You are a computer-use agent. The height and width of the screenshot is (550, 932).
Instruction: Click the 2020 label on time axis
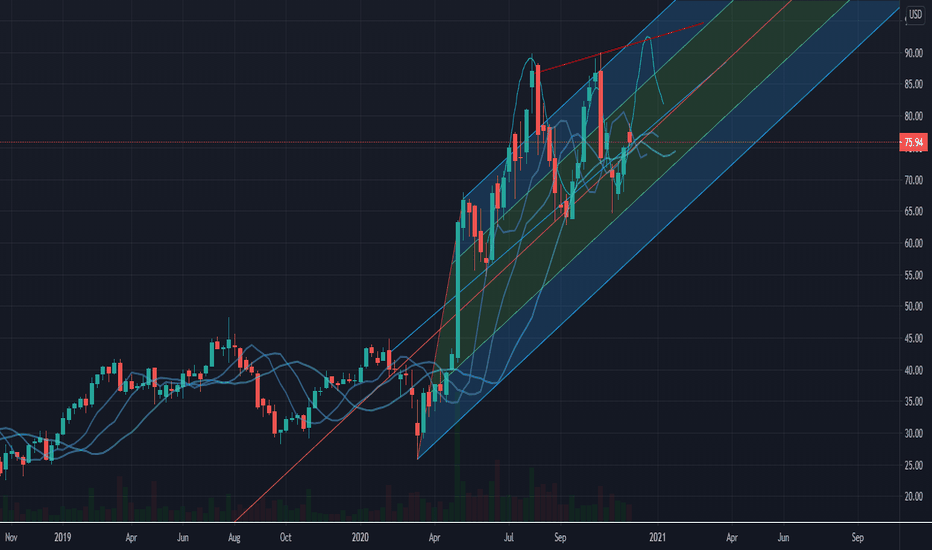coord(360,538)
